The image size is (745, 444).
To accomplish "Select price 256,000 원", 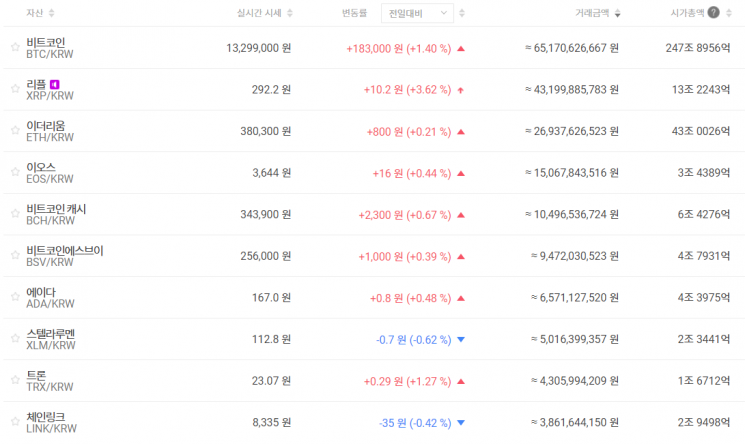I will (x=266, y=256).
